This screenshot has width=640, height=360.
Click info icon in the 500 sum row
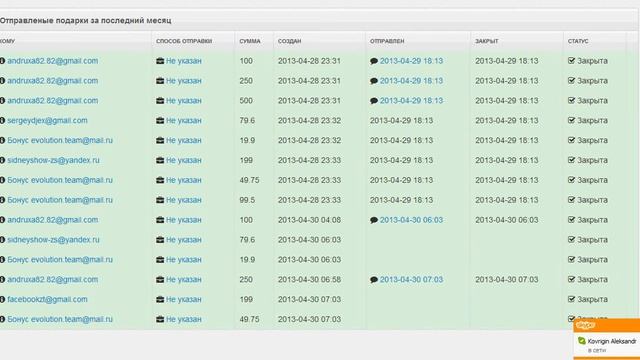pyautogui.click(x=2, y=101)
